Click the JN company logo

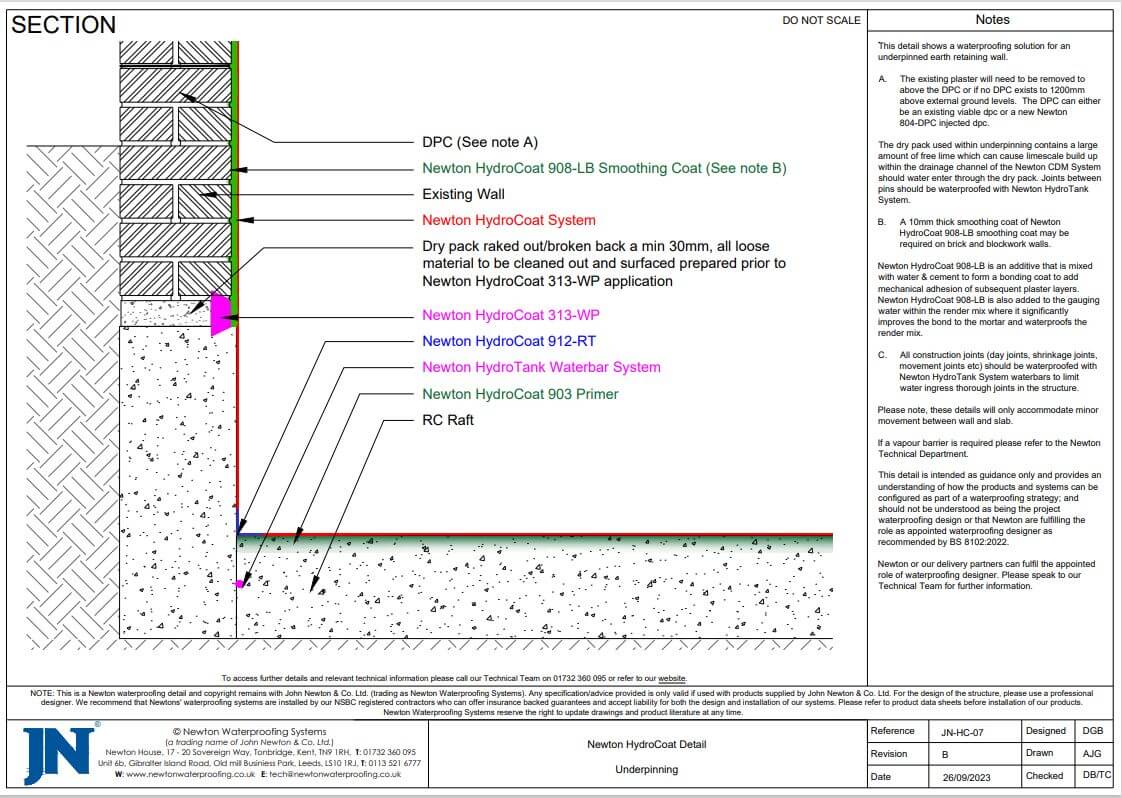(57, 753)
